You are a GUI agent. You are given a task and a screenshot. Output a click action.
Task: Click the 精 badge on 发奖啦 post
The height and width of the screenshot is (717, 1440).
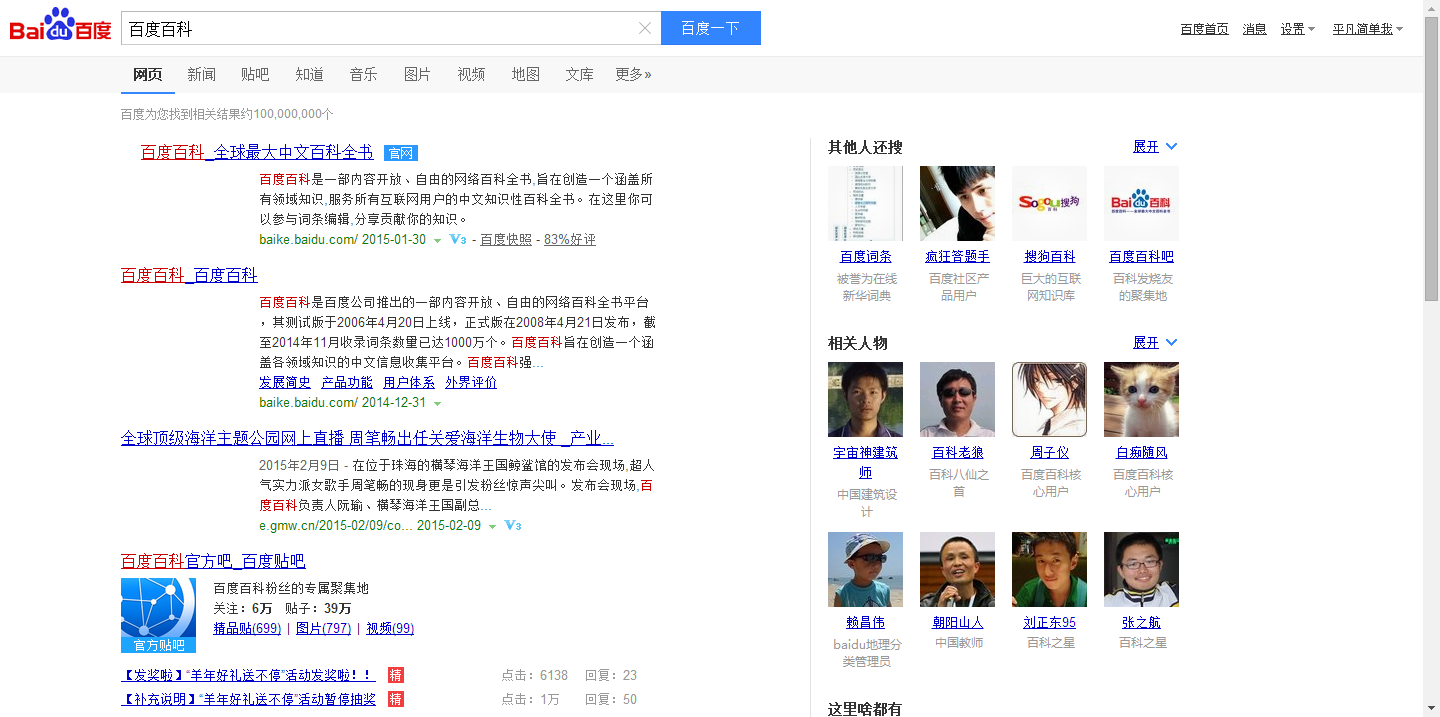click(x=396, y=675)
